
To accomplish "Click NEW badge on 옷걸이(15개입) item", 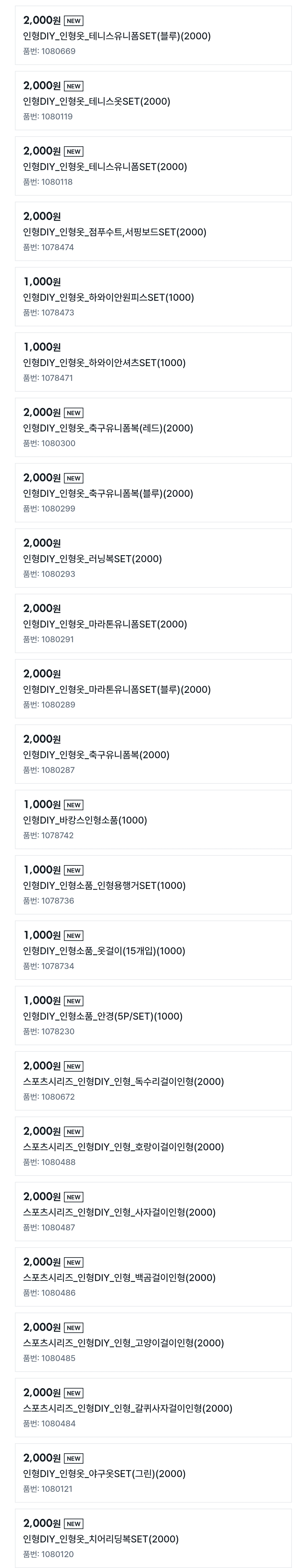I will tap(74, 936).
